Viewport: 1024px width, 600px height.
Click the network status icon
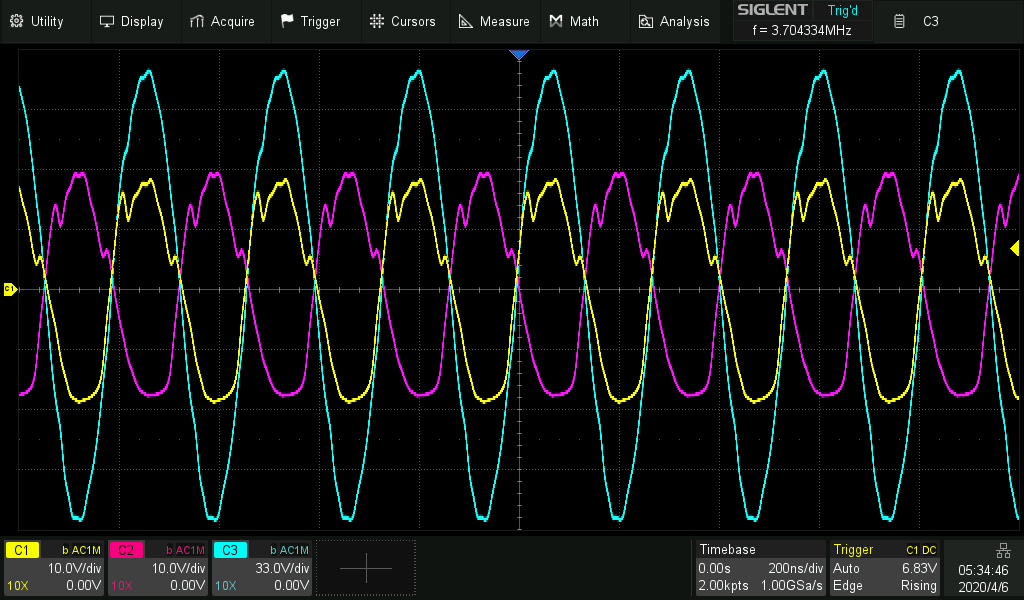[1003, 550]
